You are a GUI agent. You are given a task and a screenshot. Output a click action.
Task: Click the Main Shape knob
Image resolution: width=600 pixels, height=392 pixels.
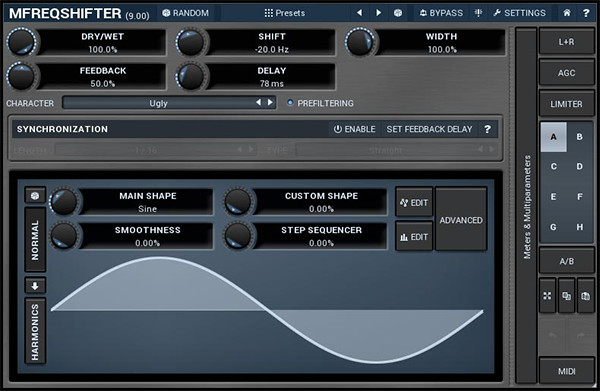[x=64, y=201]
